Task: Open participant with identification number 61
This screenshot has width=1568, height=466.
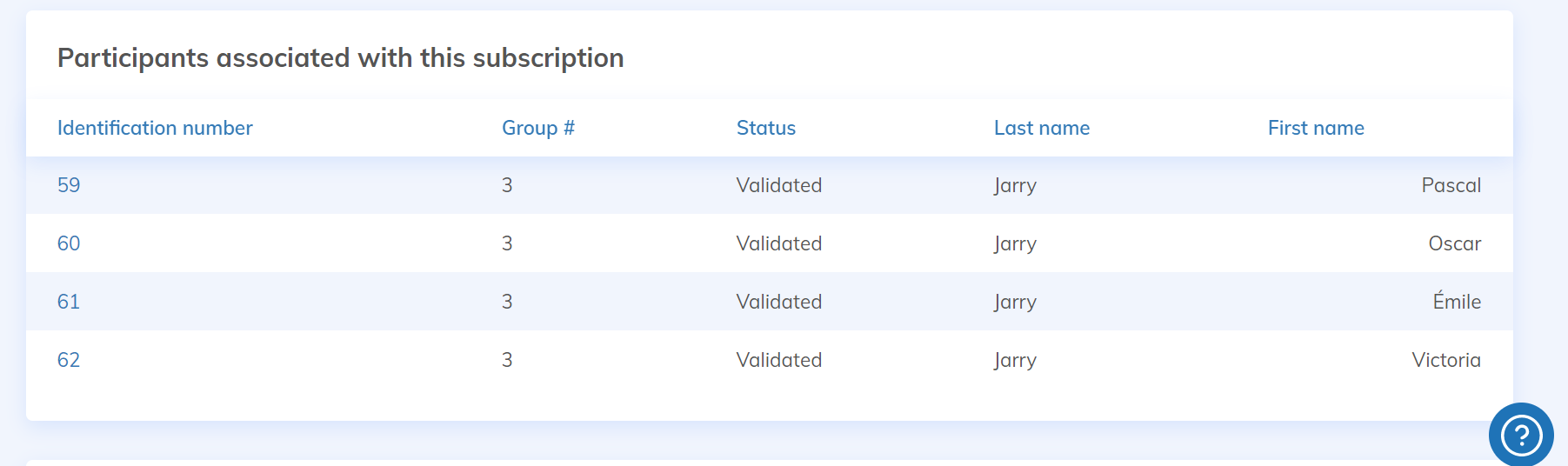Action: tap(69, 302)
